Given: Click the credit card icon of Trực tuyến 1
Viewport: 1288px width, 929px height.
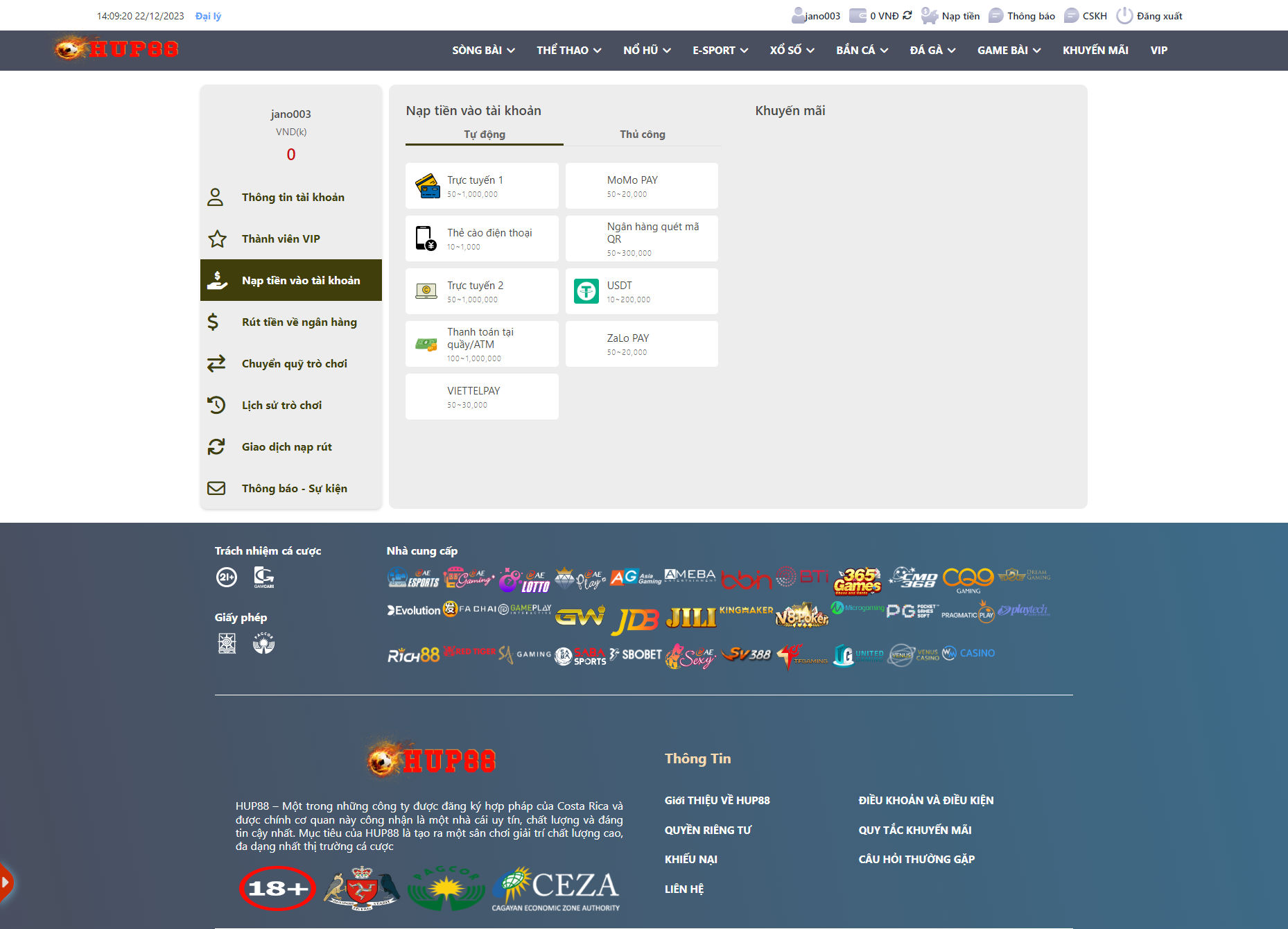Looking at the screenshot, I should point(427,186).
